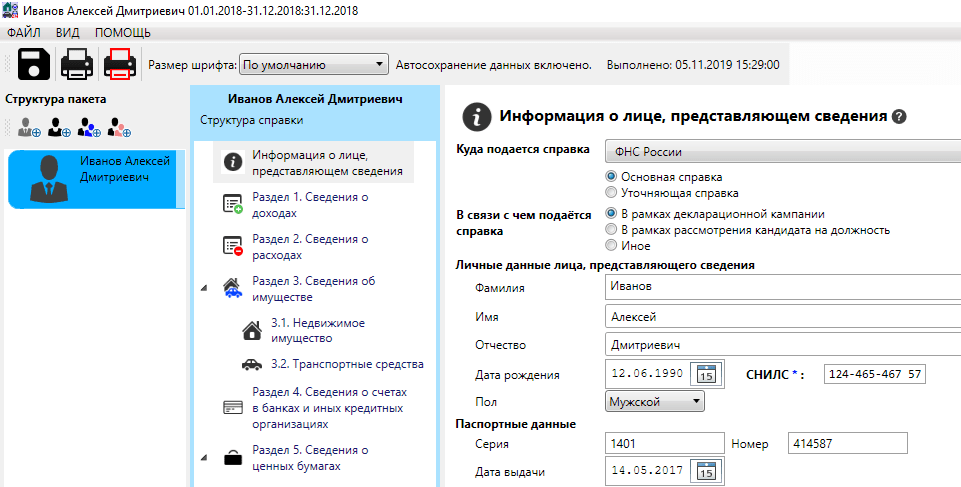Click the Дата выдачи field 14.05.2017
Image resolution: width=961 pixels, height=487 pixels.
[647, 471]
